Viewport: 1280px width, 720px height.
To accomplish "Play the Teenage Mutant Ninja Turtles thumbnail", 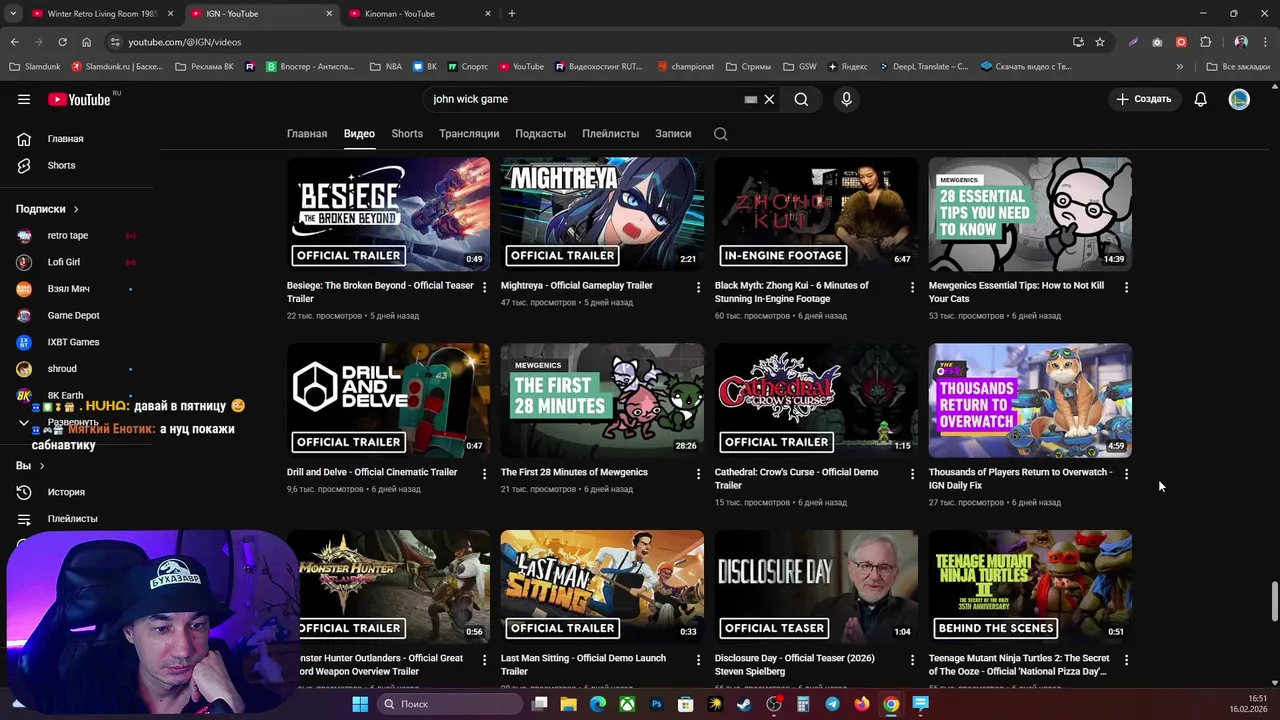I will tap(1030, 587).
